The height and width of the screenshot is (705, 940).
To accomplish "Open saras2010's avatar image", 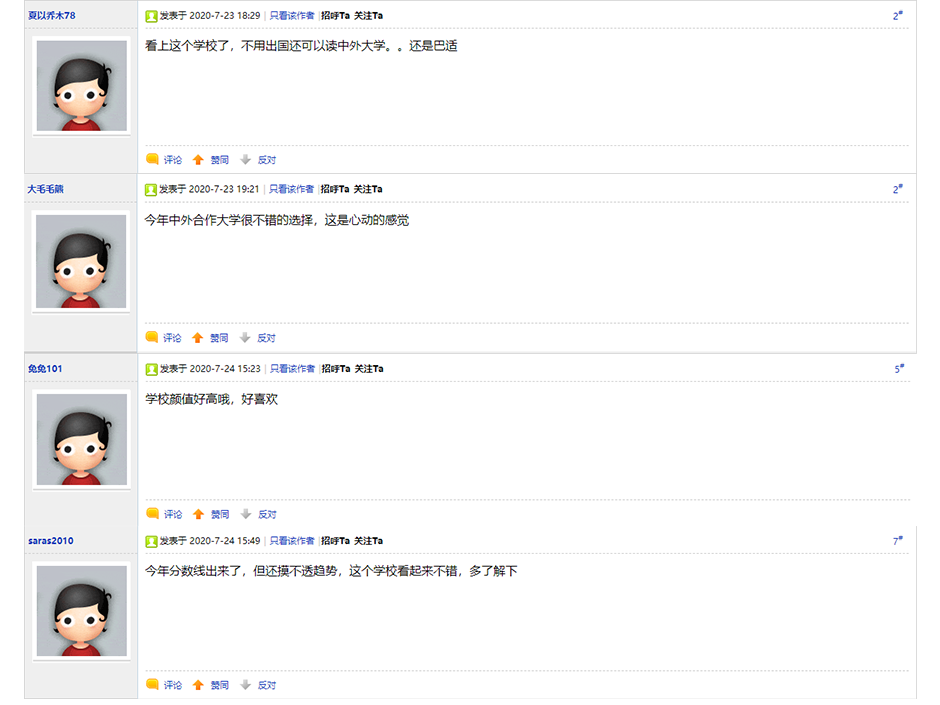I will [82, 610].
